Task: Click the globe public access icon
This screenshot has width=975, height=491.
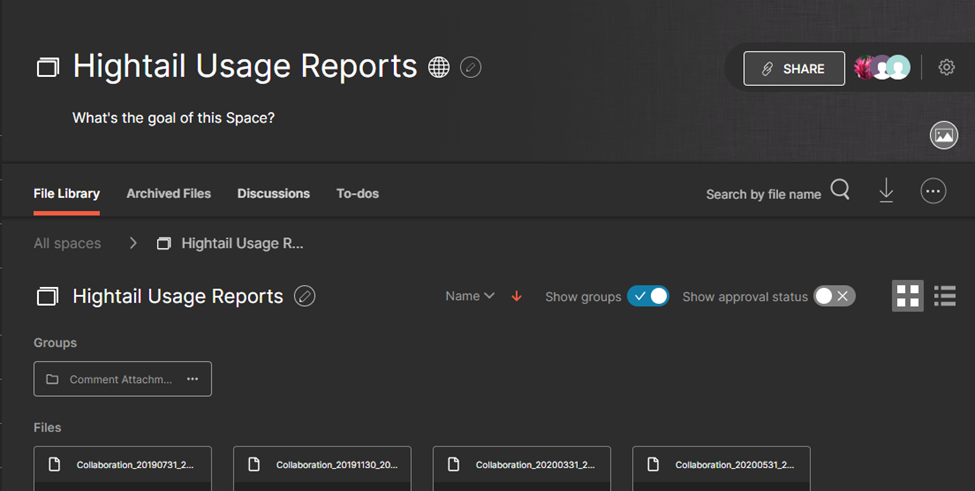Action: (438, 67)
